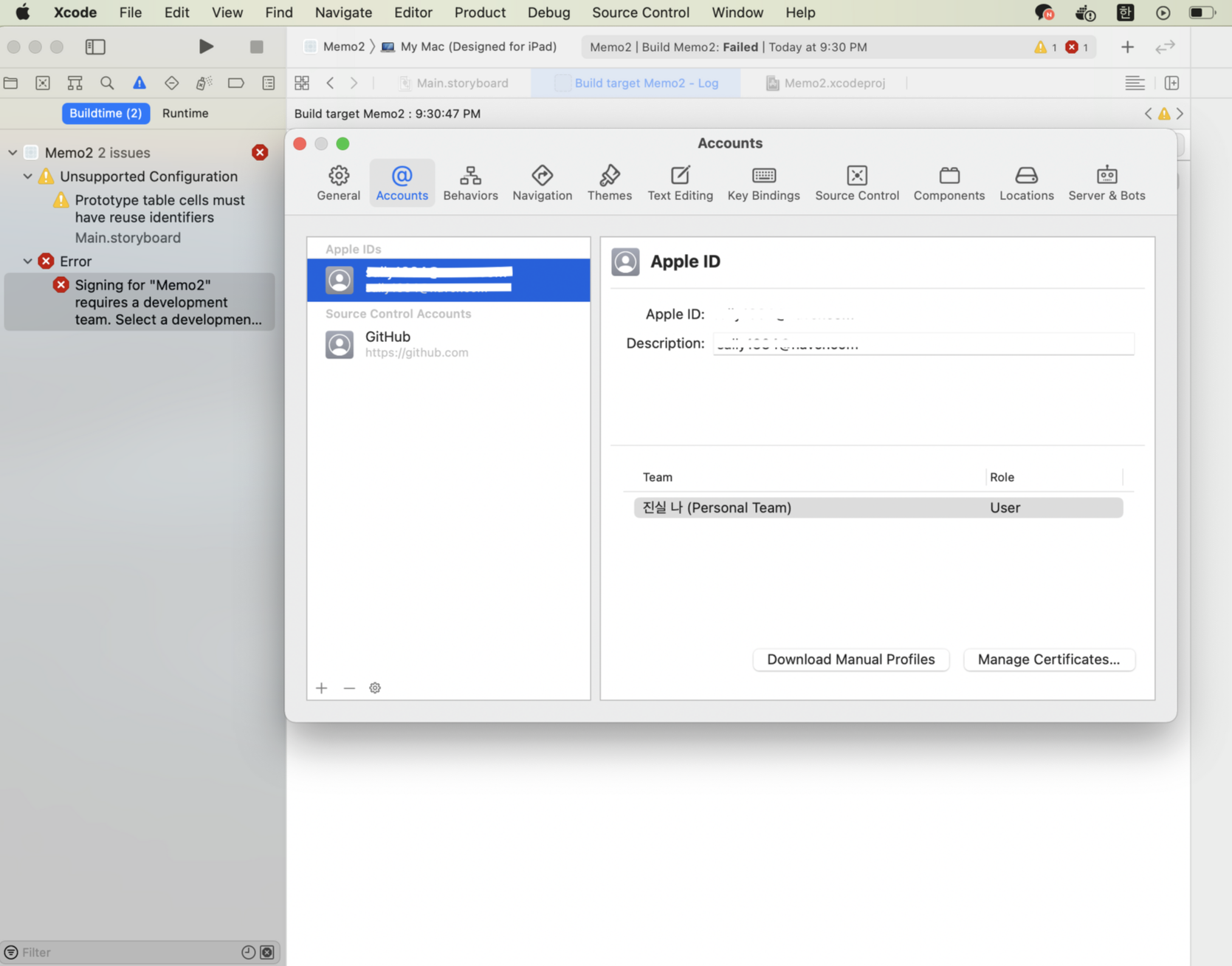Viewport: 1232px width, 966px height.
Task: Open the Editor menu
Action: click(x=413, y=13)
